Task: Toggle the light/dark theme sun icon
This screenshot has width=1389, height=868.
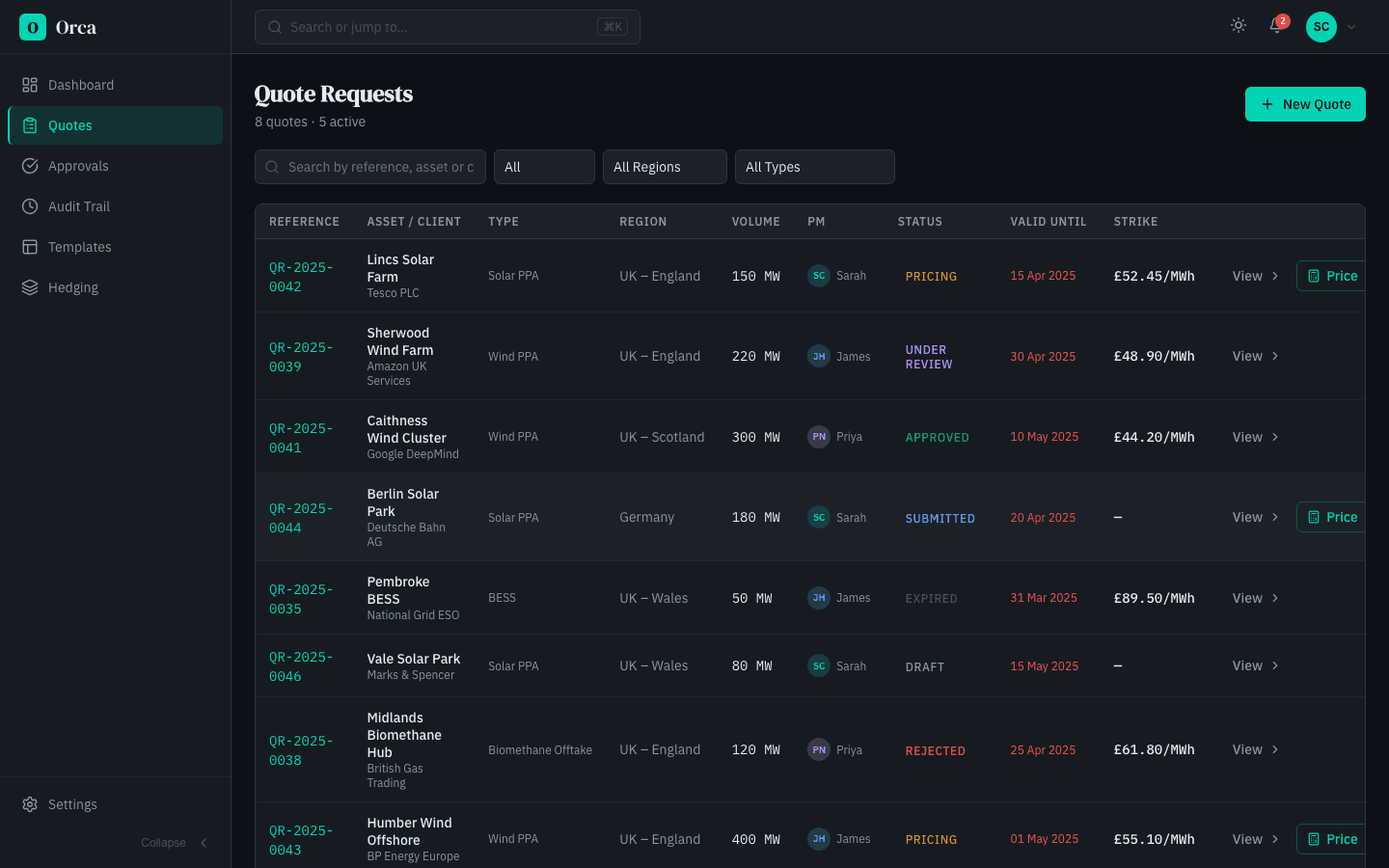Action: point(1239,26)
